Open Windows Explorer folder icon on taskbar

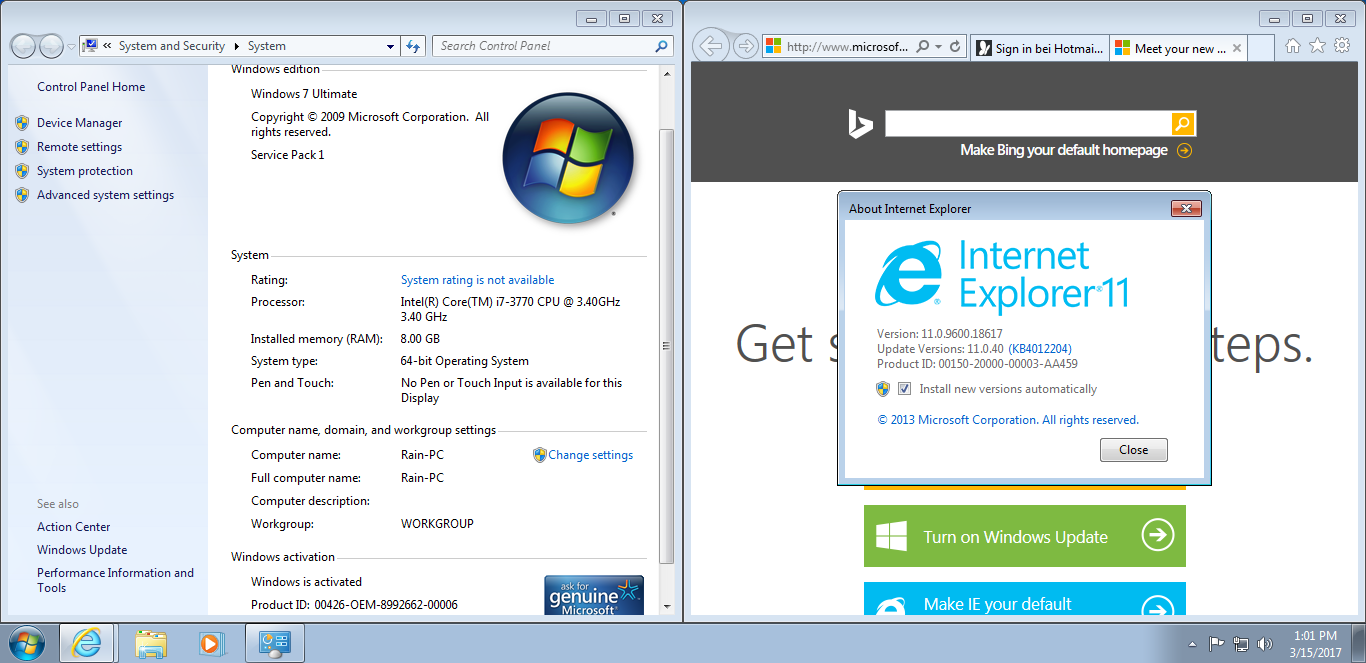click(150, 643)
